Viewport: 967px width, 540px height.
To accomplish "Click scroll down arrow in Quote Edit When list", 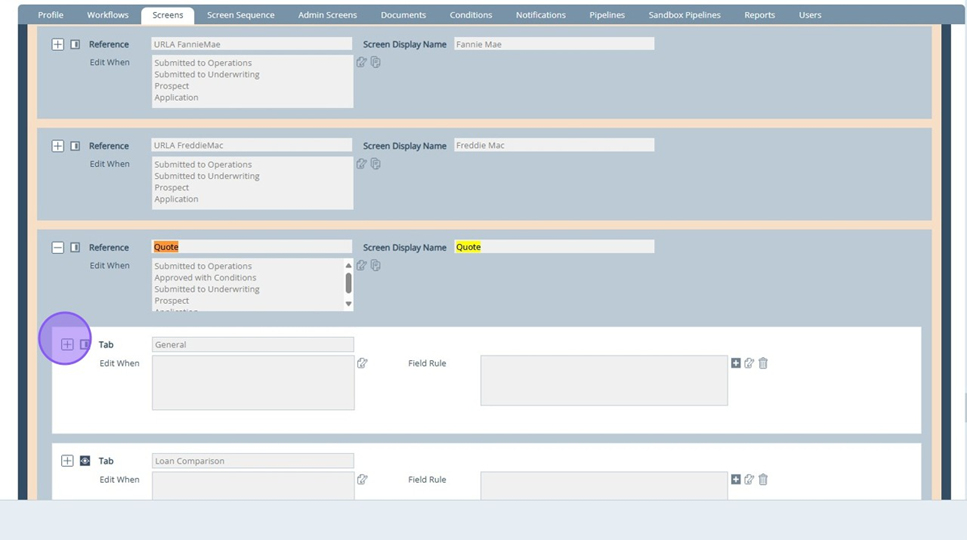I will click(x=349, y=304).
